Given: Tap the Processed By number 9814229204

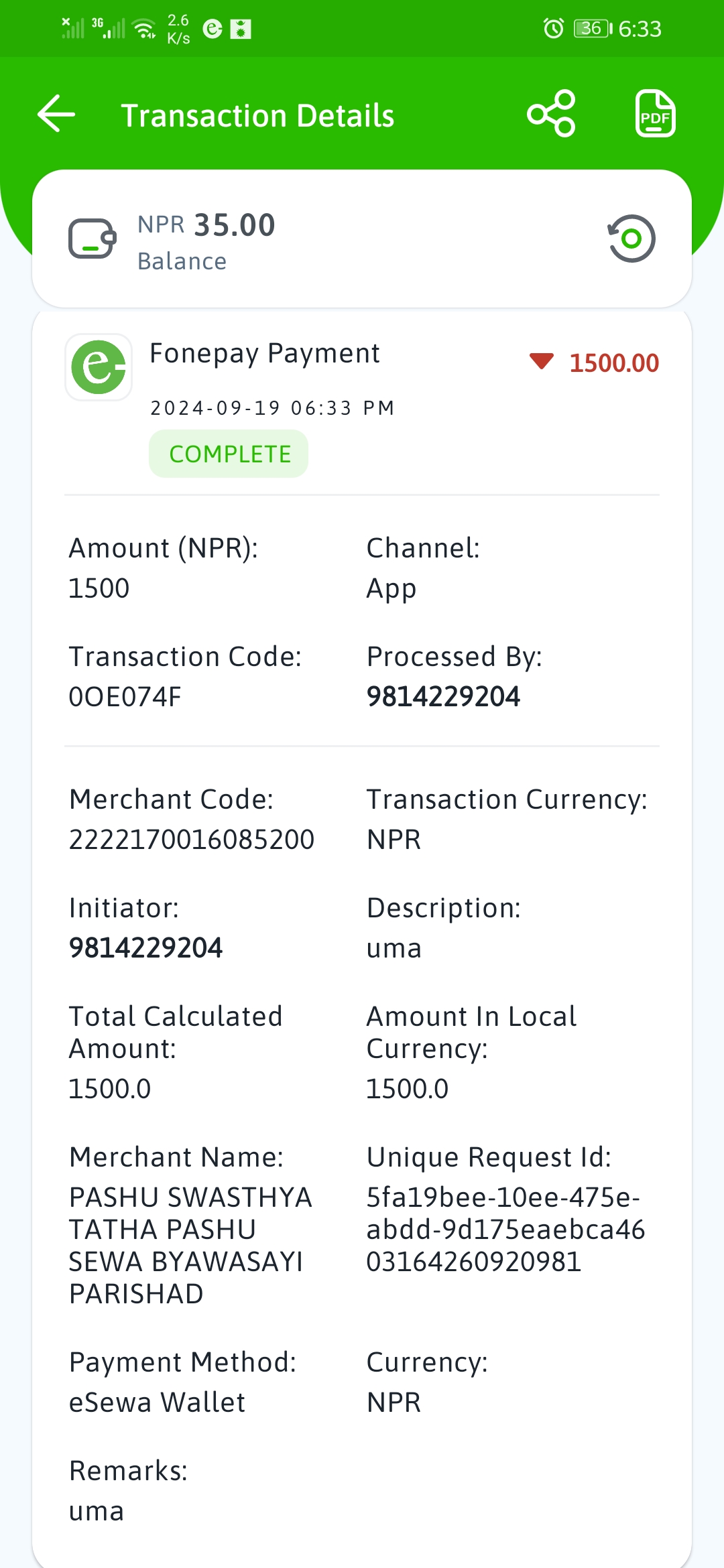Looking at the screenshot, I should 443,697.
